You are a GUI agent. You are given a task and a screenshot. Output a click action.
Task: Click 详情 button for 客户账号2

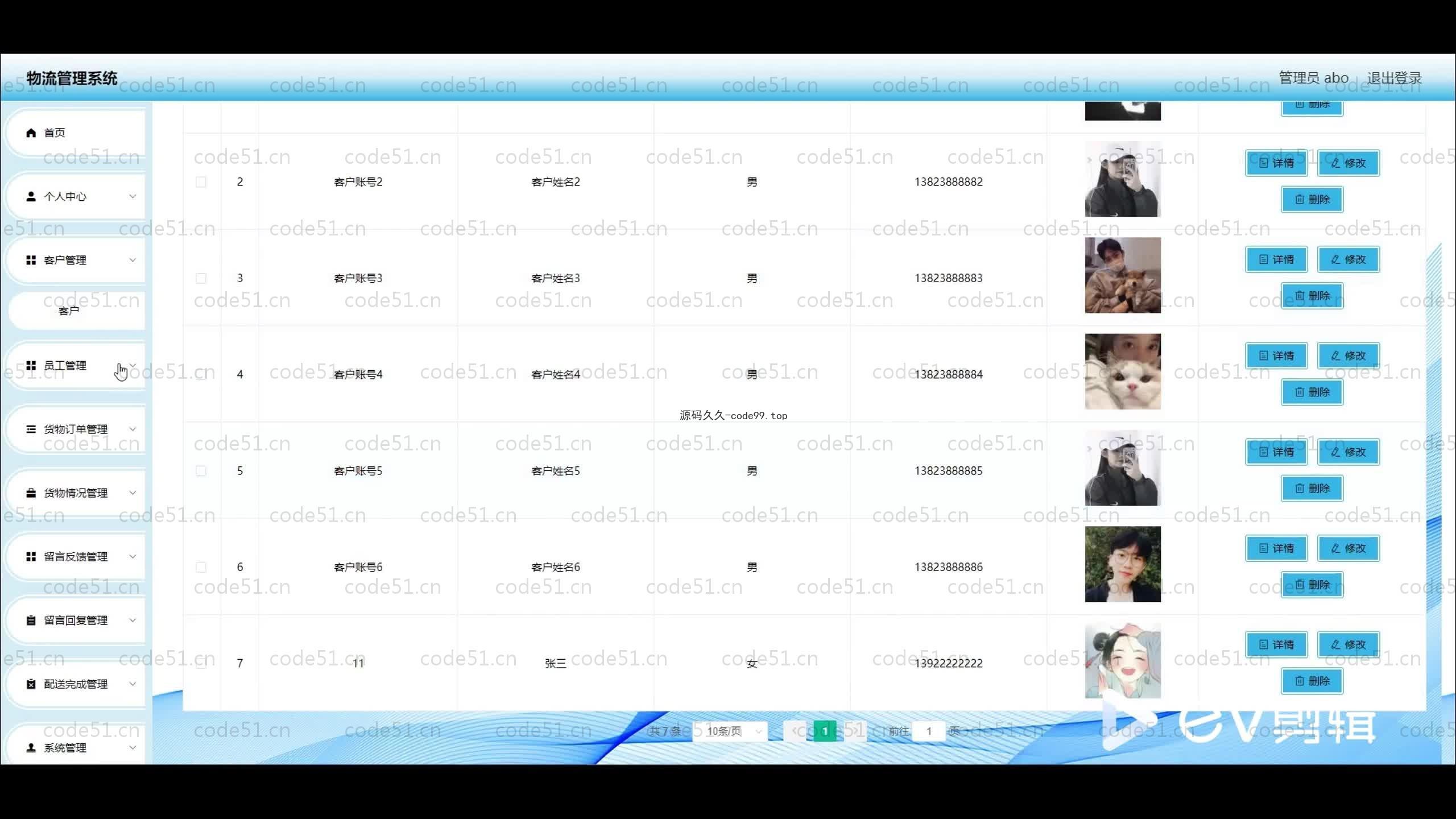click(x=1276, y=163)
